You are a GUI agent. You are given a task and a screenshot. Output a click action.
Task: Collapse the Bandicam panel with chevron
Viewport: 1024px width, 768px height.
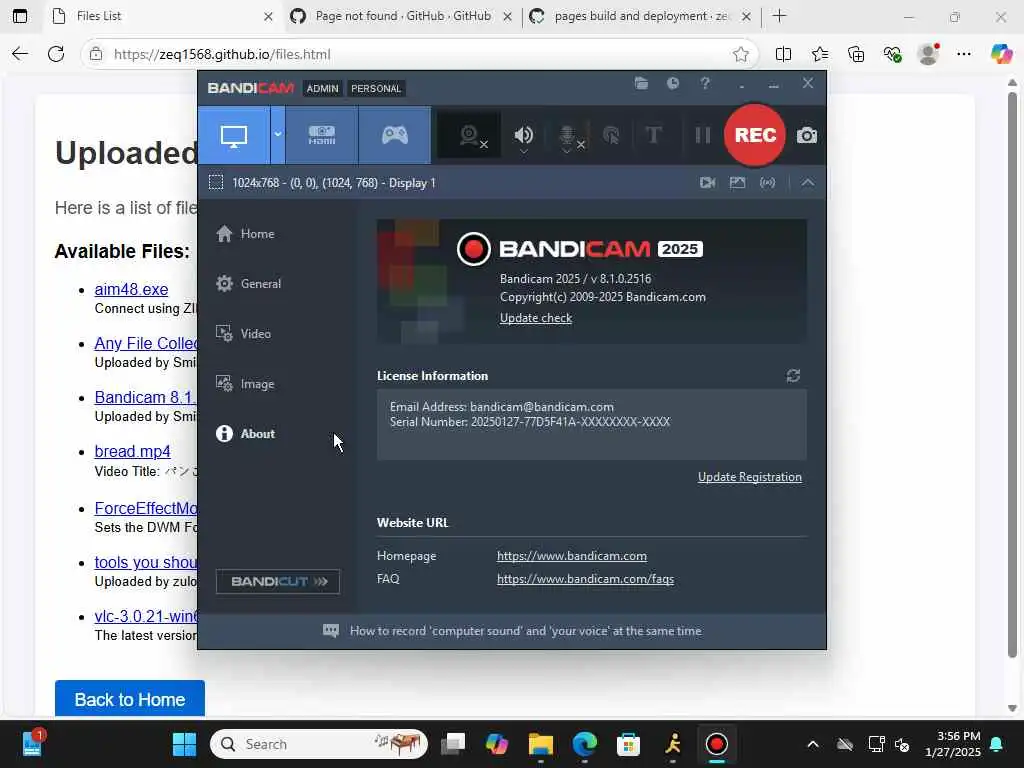pos(807,183)
